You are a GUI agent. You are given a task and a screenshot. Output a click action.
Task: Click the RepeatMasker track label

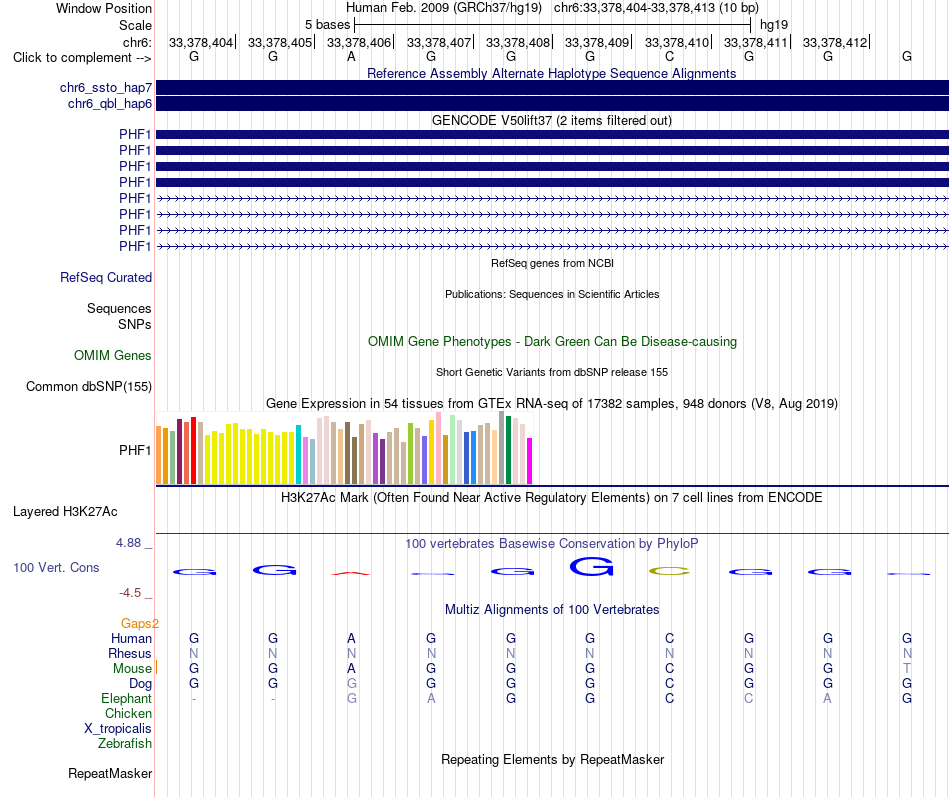(x=110, y=773)
